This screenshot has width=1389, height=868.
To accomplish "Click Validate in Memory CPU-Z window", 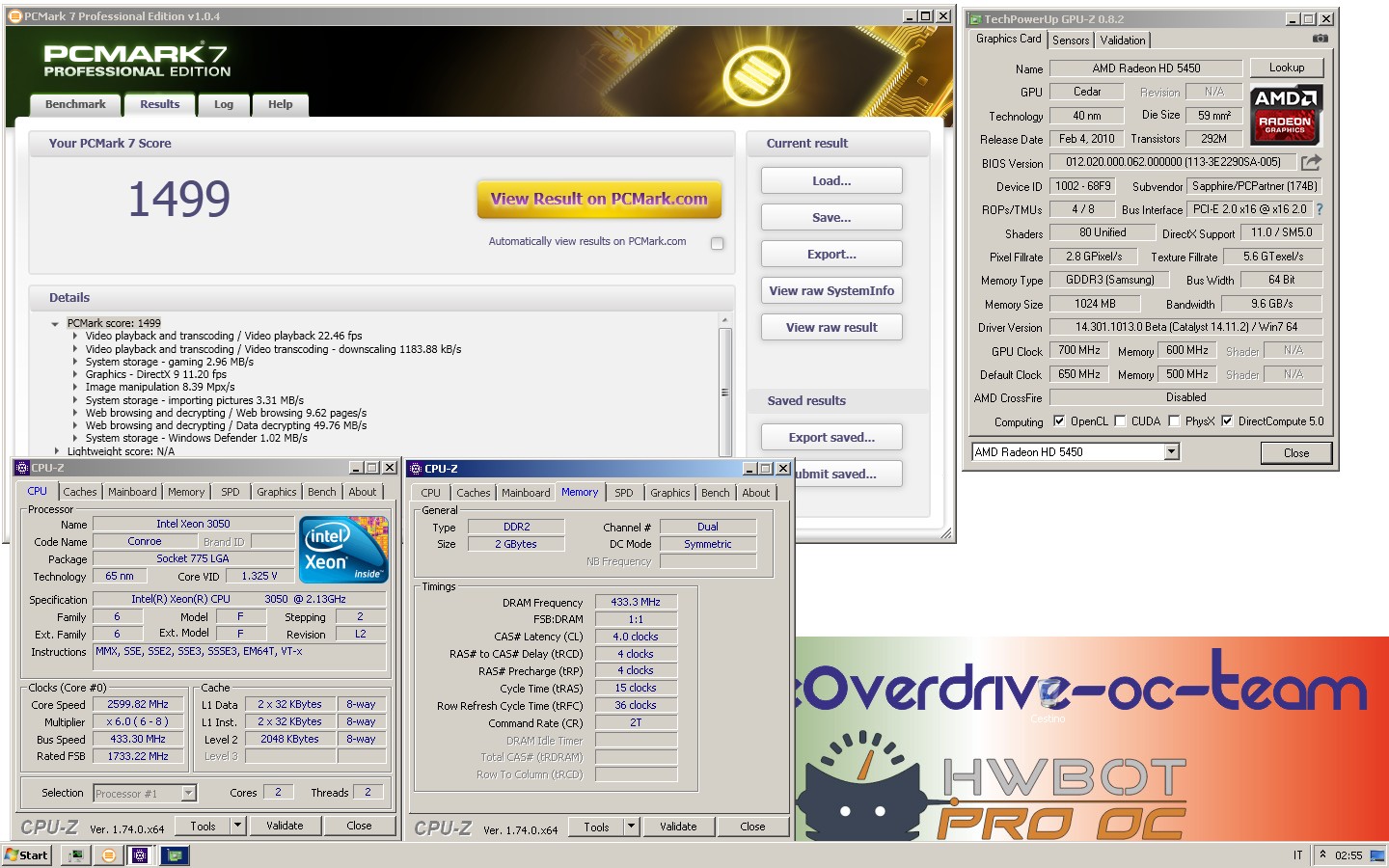I will 678,827.
